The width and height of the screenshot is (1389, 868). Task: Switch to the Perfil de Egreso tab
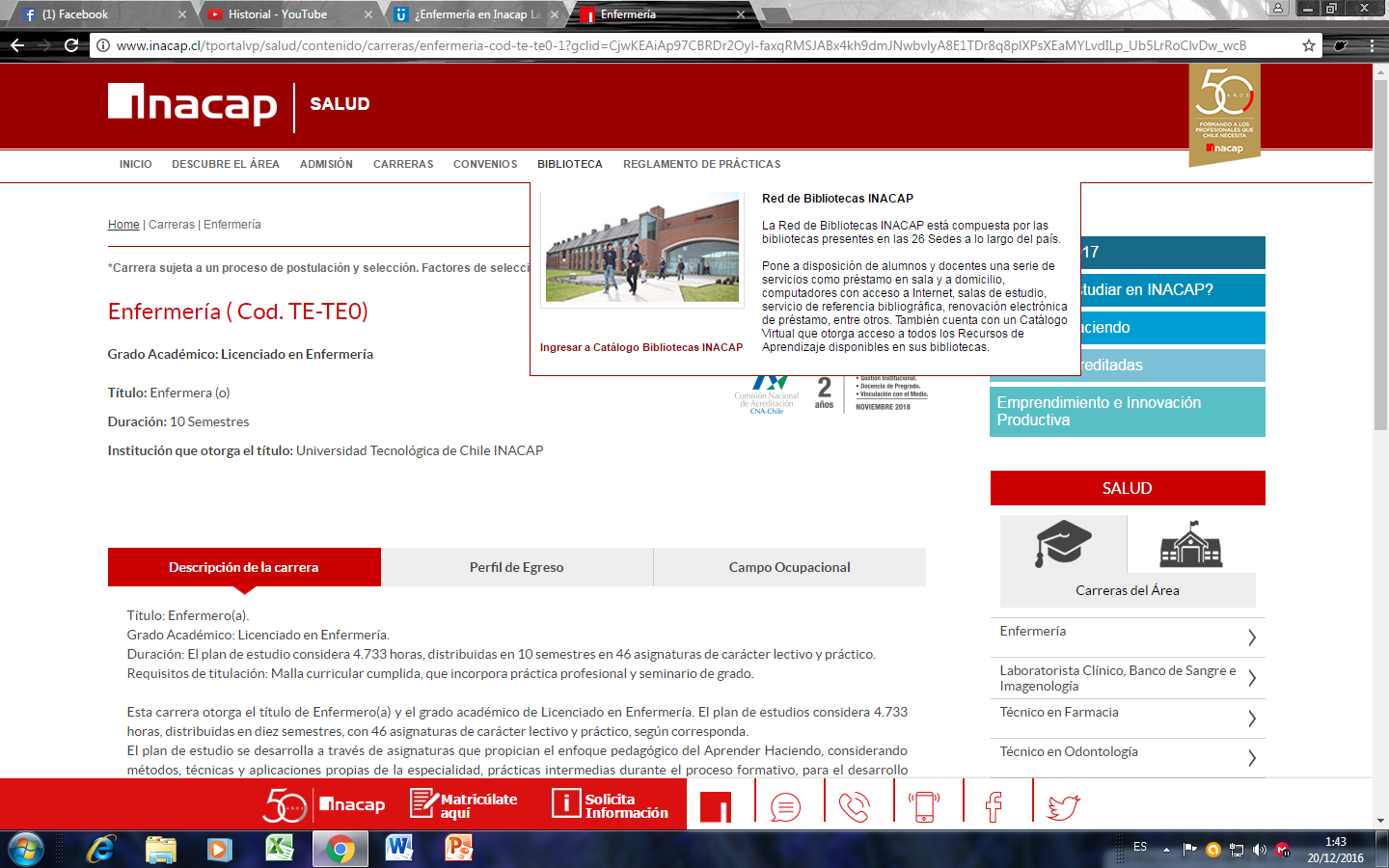click(x=517, y=567)
